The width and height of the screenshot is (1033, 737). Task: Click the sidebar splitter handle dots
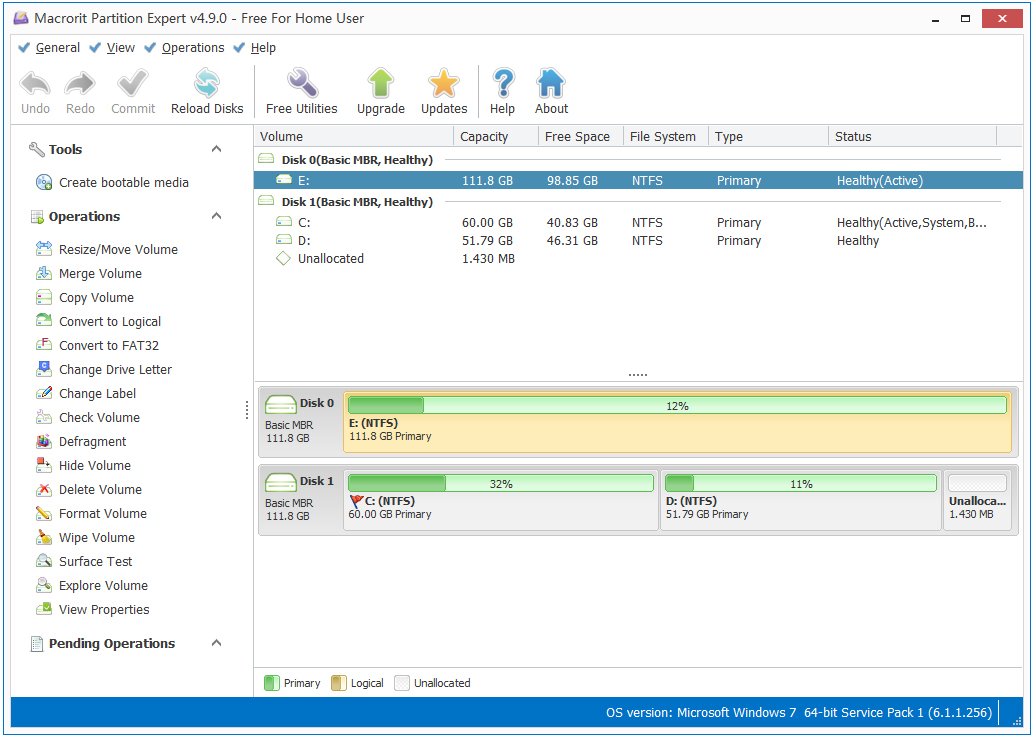tap(247, 410)
